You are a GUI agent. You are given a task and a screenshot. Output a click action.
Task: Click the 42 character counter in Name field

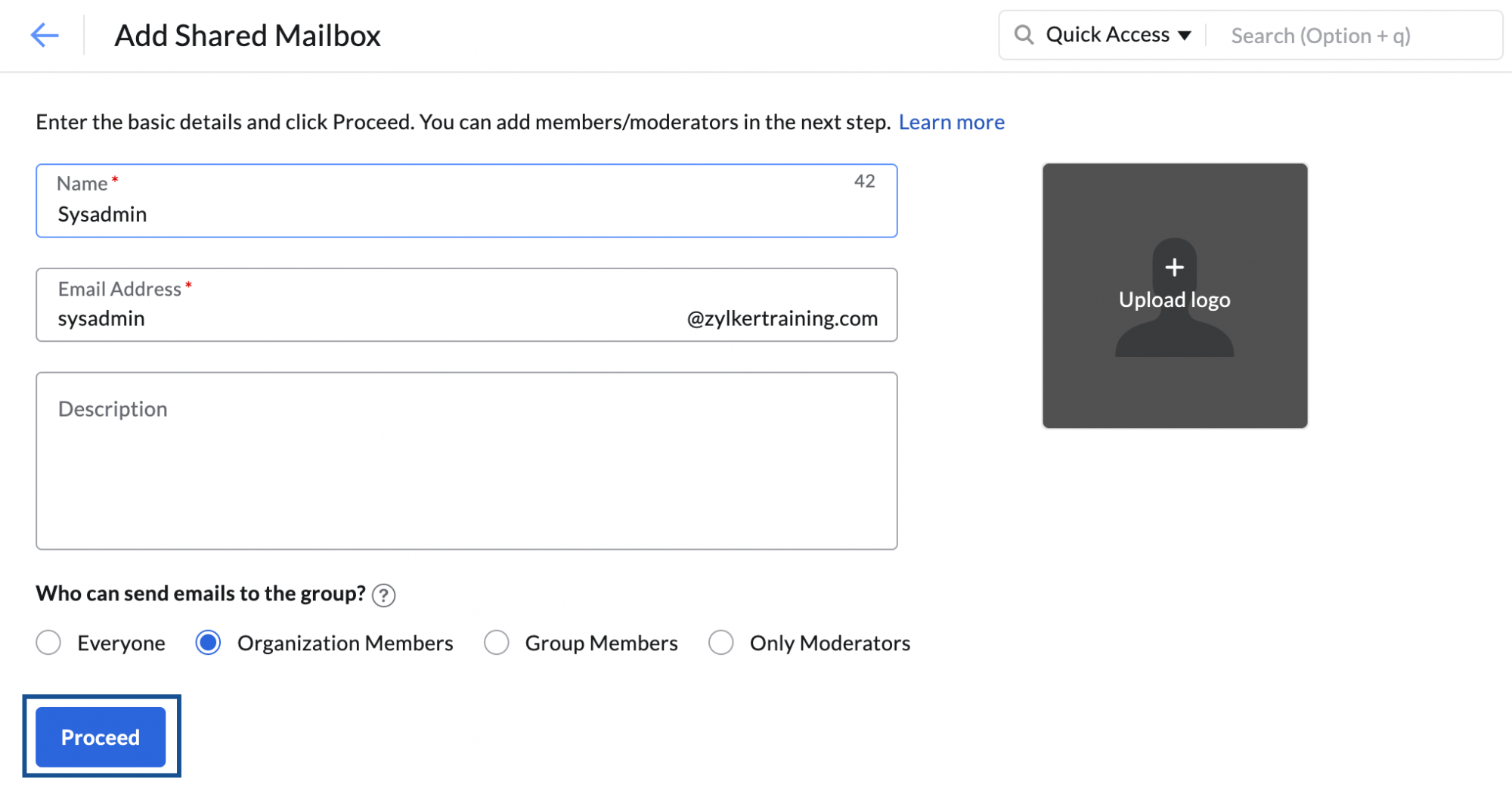click(864, 181)
